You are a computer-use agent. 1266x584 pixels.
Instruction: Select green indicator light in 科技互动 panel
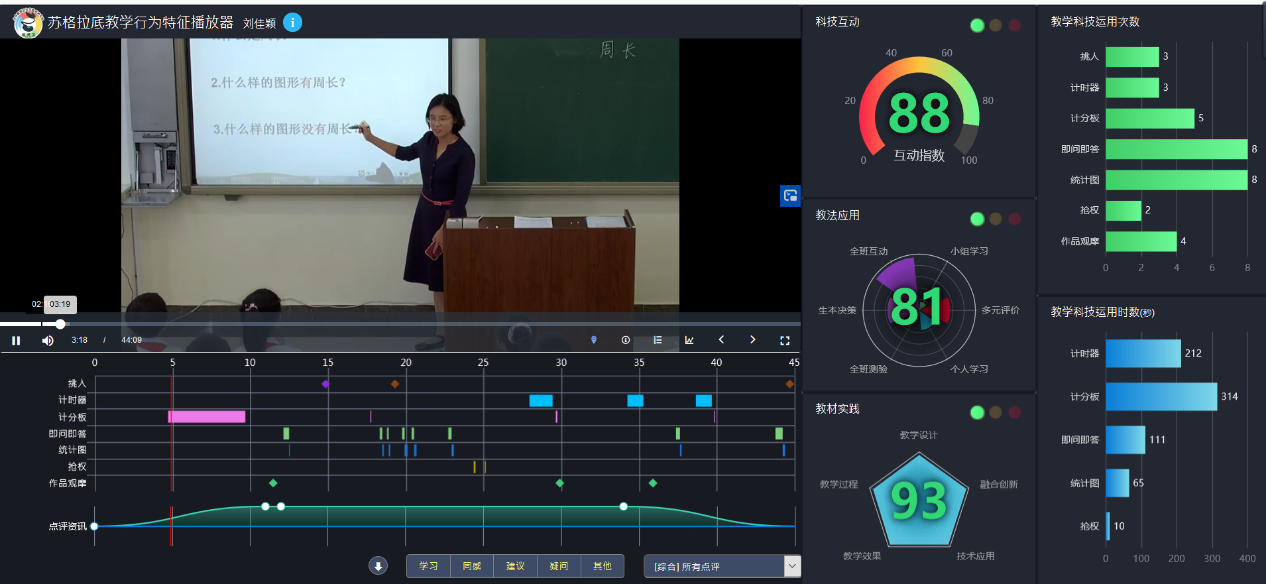977,25
